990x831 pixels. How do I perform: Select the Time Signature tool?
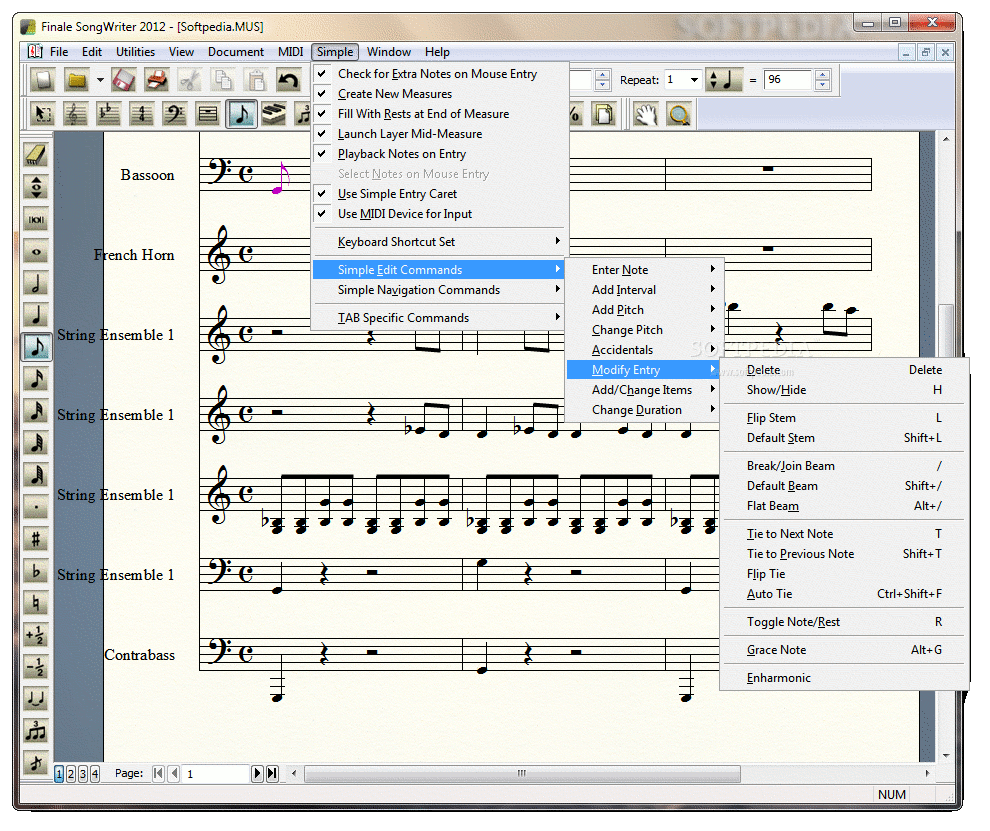click(142, 114)
